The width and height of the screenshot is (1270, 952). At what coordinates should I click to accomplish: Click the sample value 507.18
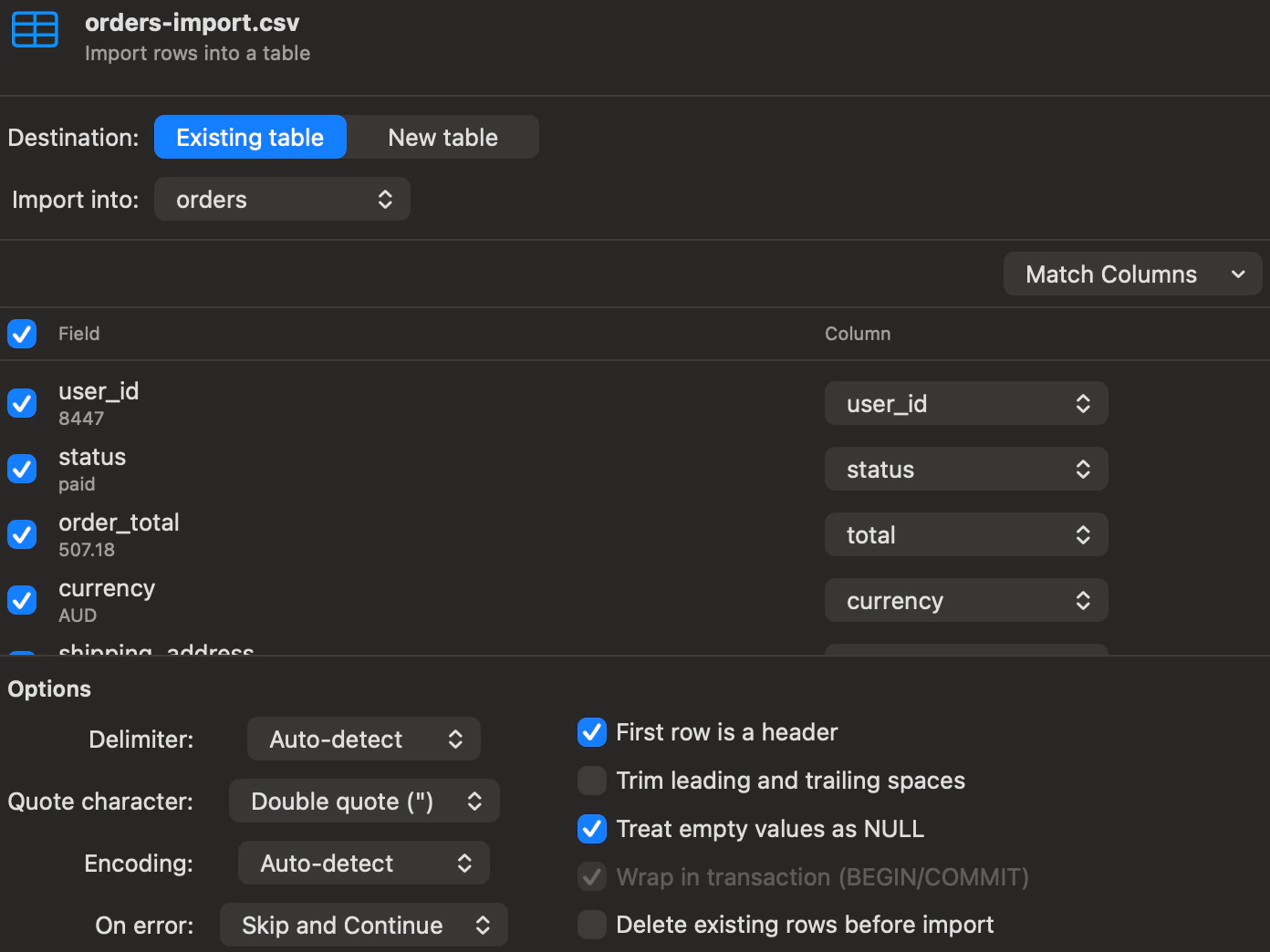click(x=87, y=550)
